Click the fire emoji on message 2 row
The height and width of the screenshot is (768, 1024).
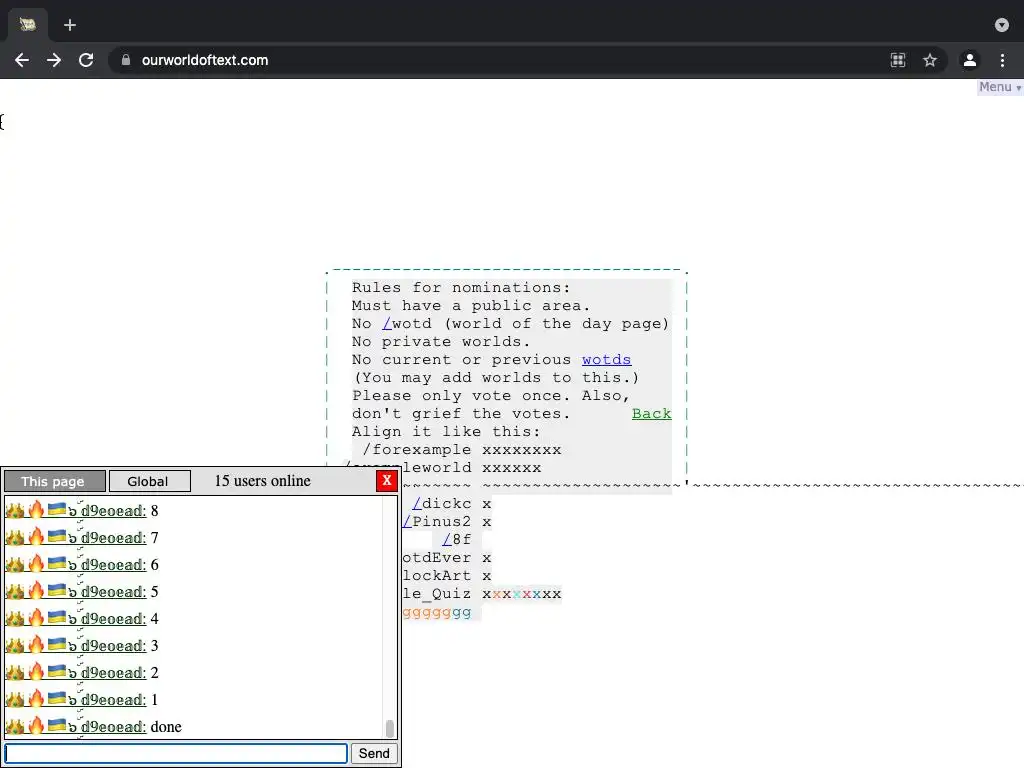click(36, 671)
